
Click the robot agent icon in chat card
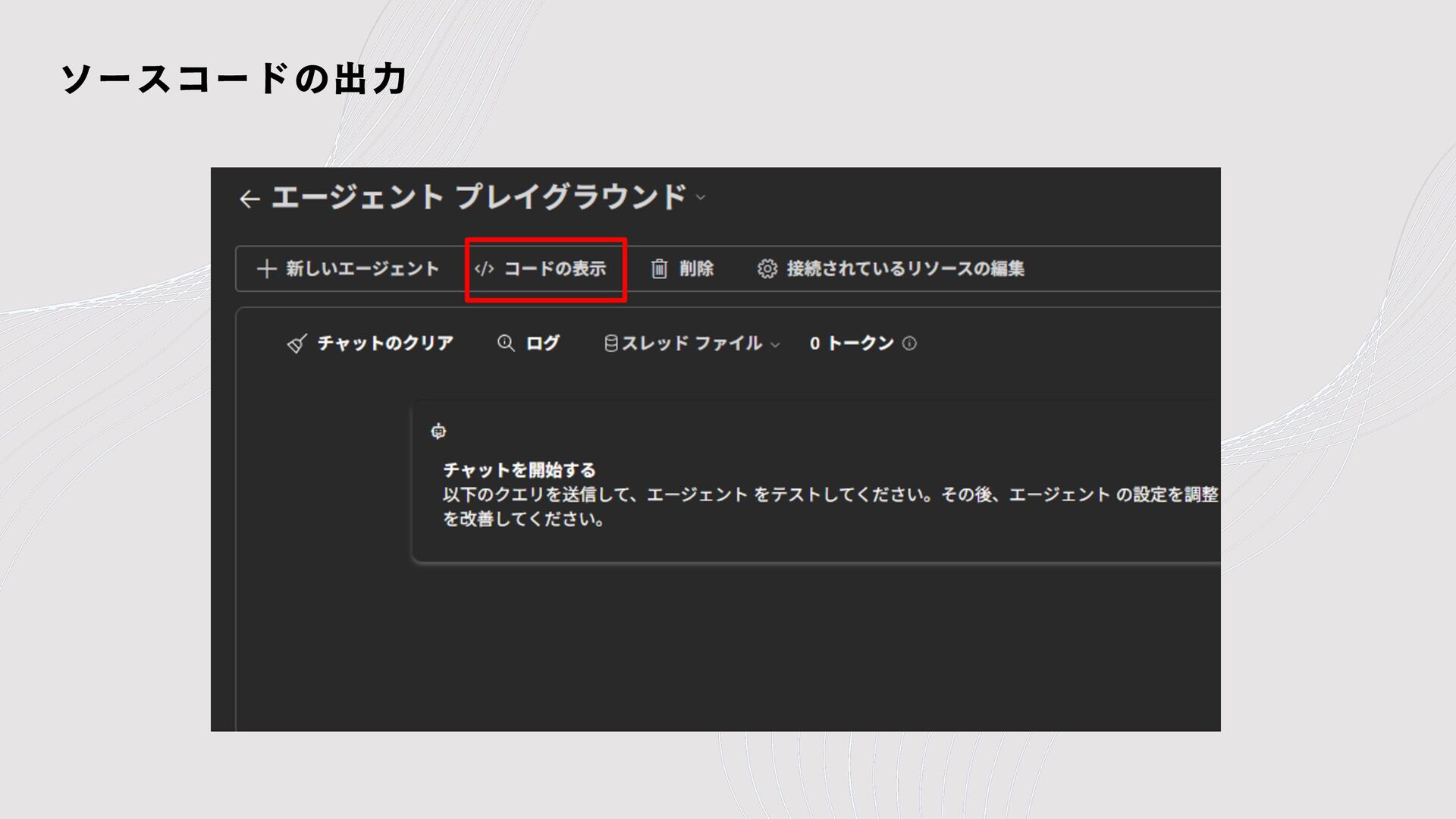click(438, 431)
